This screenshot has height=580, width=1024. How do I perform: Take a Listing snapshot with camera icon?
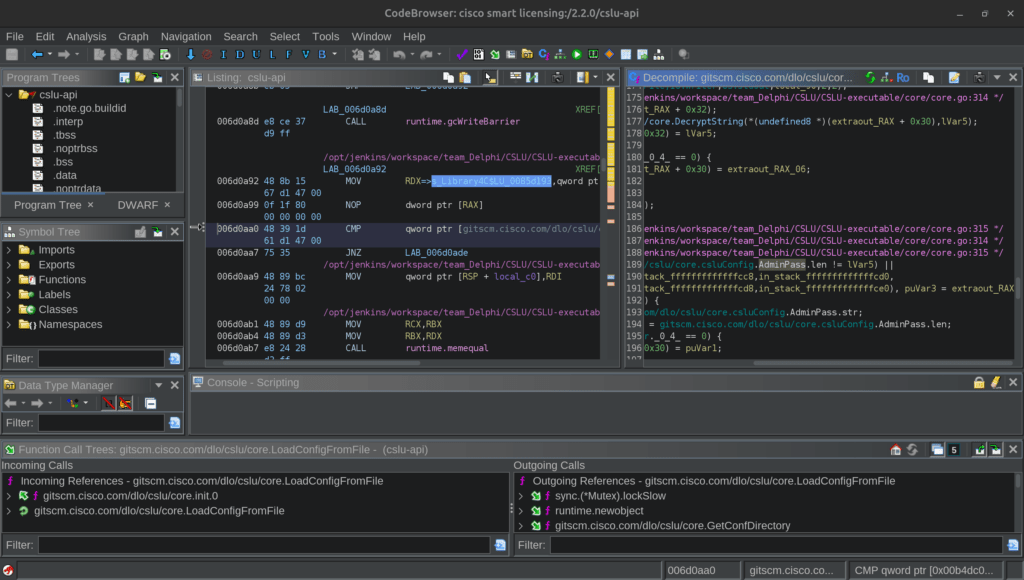click(558, 78)
